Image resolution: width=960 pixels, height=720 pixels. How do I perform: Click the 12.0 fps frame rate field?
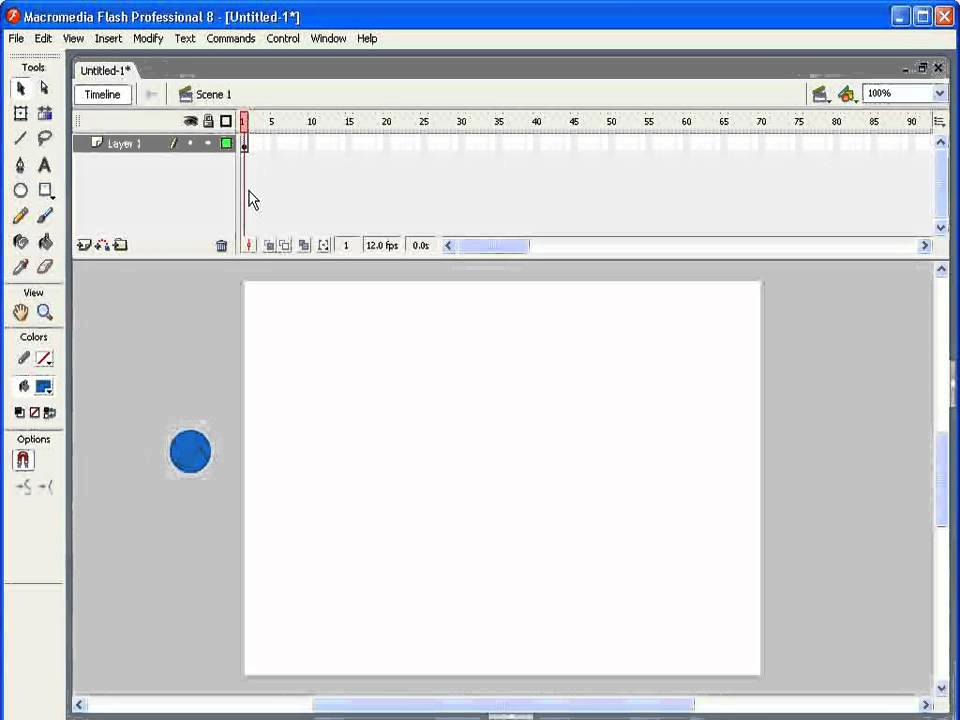click(383, 246)
